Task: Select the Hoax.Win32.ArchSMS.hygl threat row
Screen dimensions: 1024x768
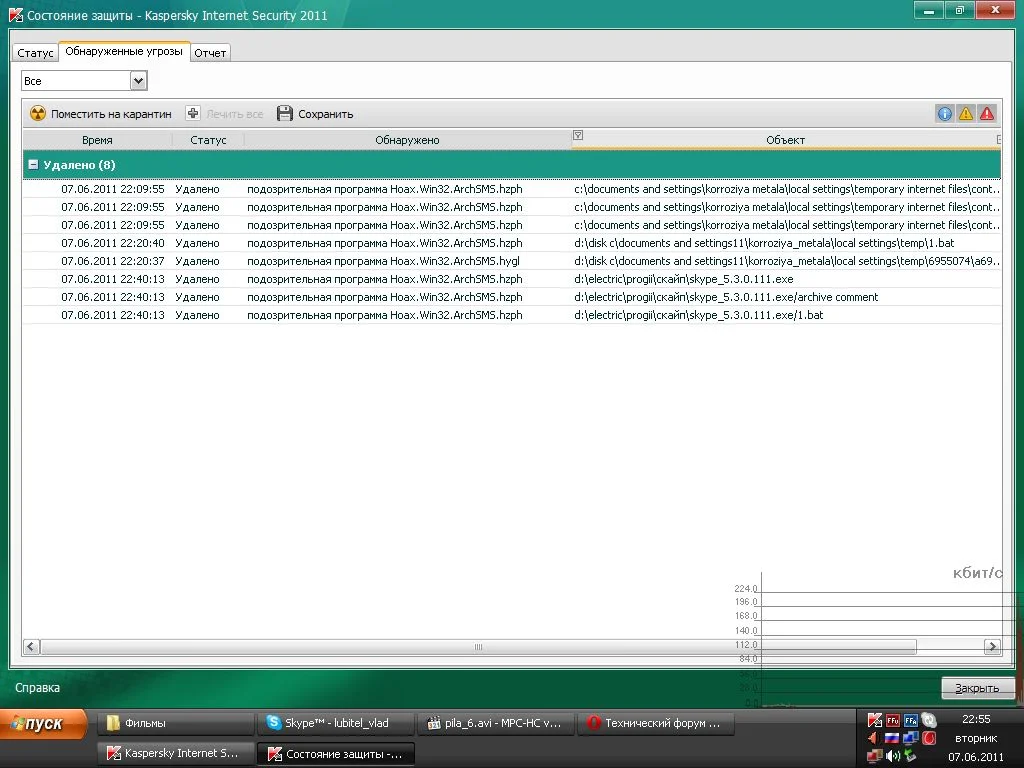Action: pos(512,261)
